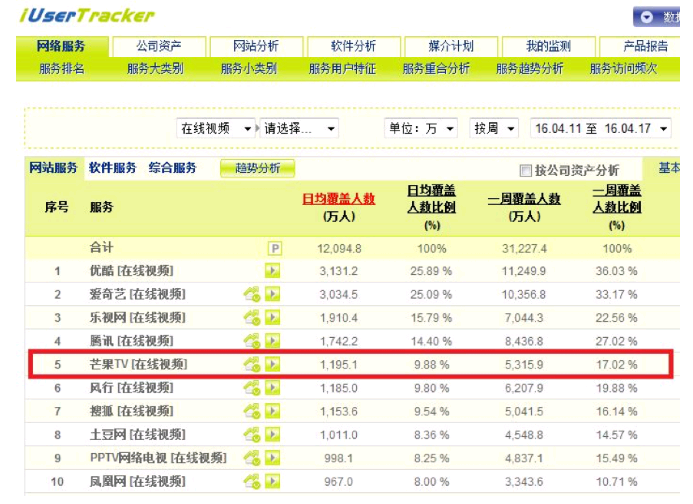Click the play arrow icon for 乐视网

click(x=273, y=317)
